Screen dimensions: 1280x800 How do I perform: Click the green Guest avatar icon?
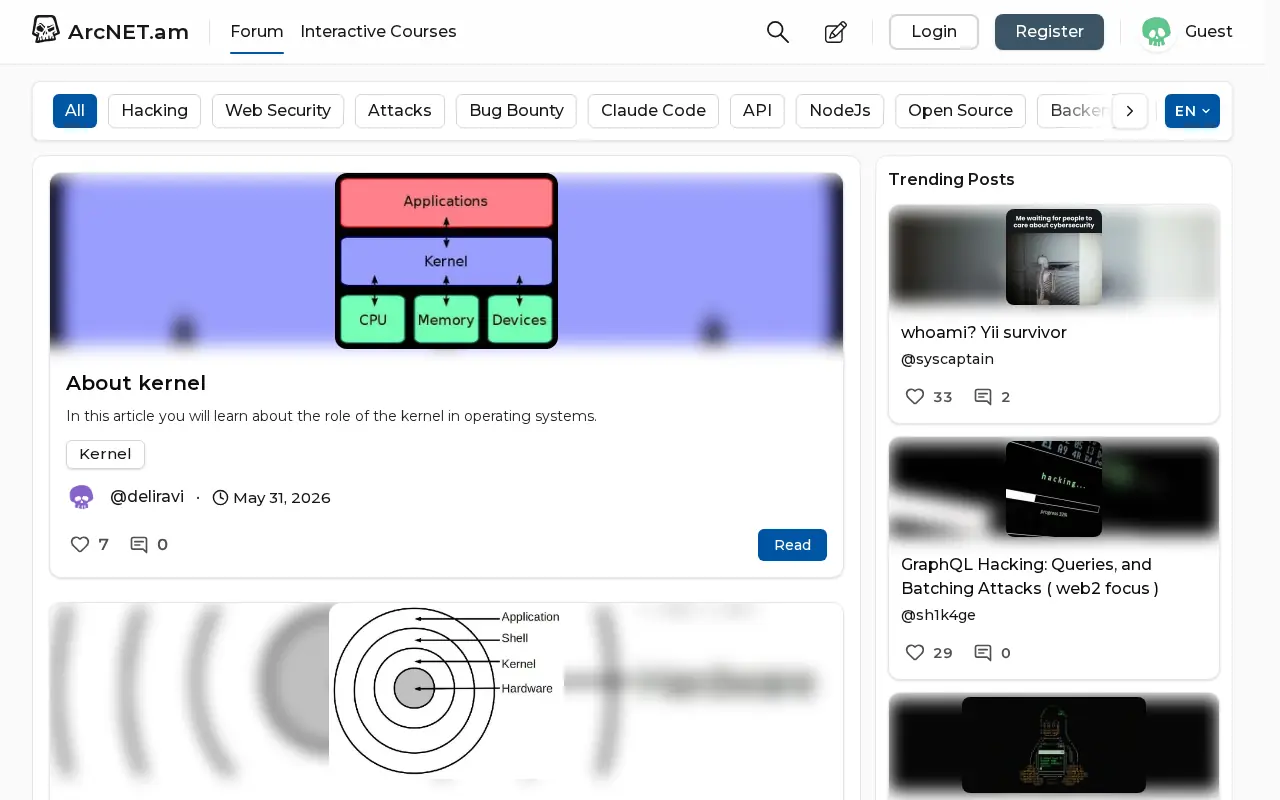[x=1156, y=32]
